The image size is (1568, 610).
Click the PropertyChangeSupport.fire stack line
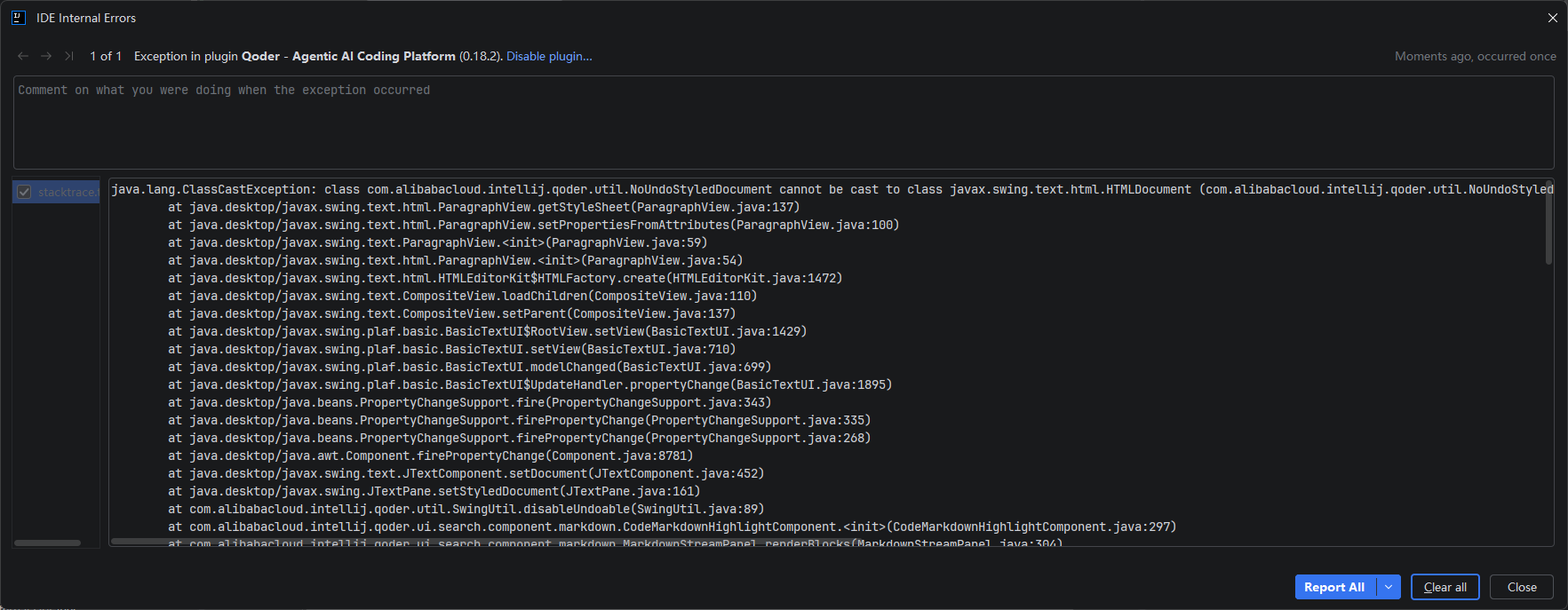469,402
